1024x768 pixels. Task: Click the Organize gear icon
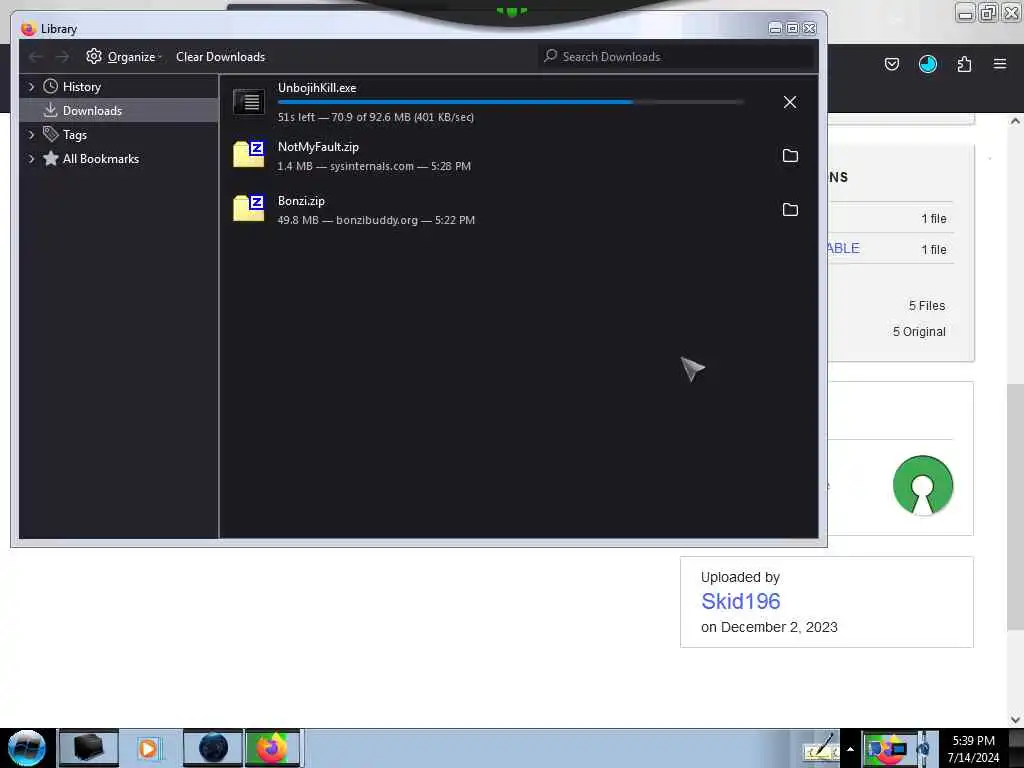coord(94,56)
